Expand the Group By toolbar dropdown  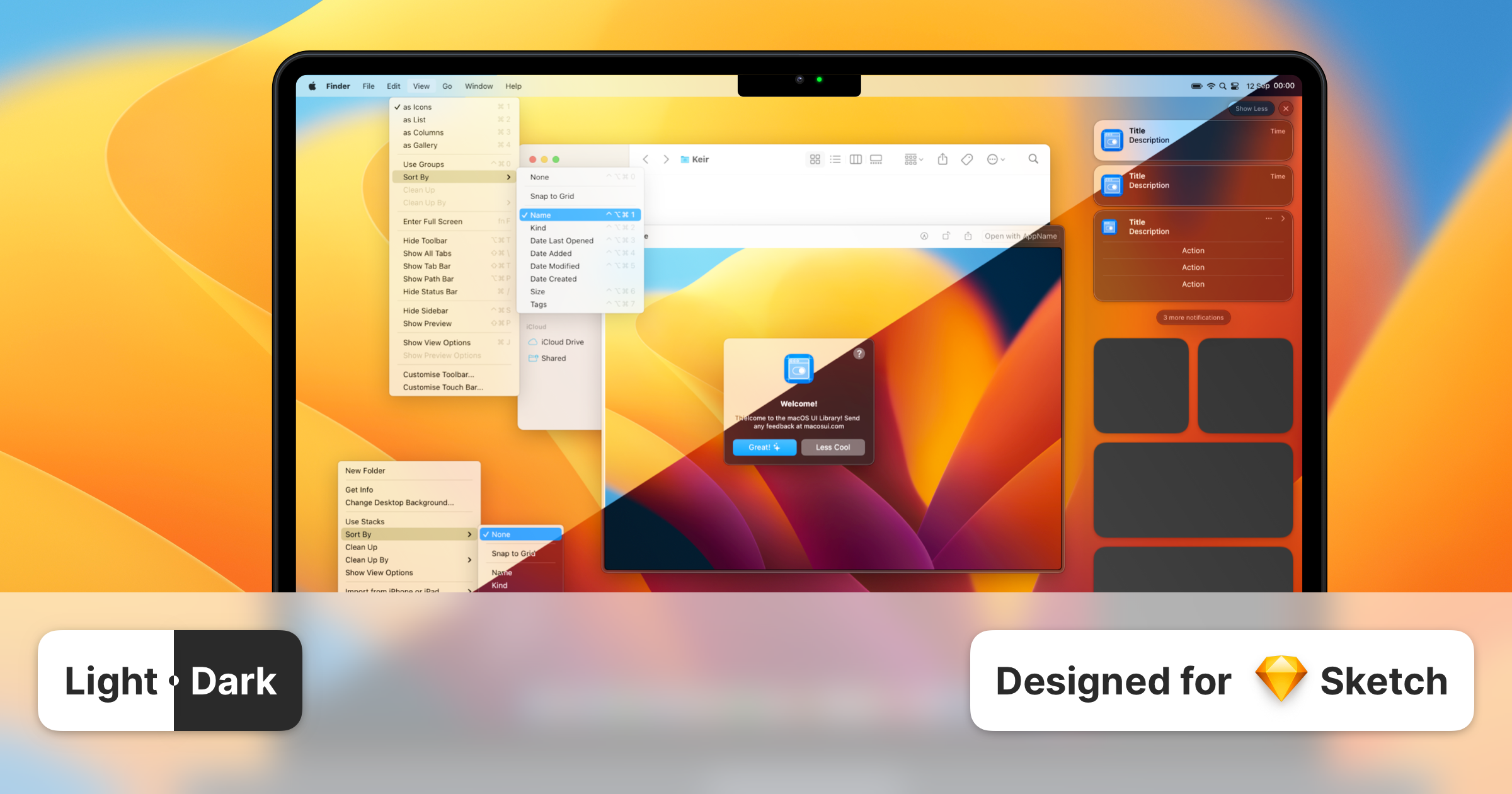[x=913, y=159]
